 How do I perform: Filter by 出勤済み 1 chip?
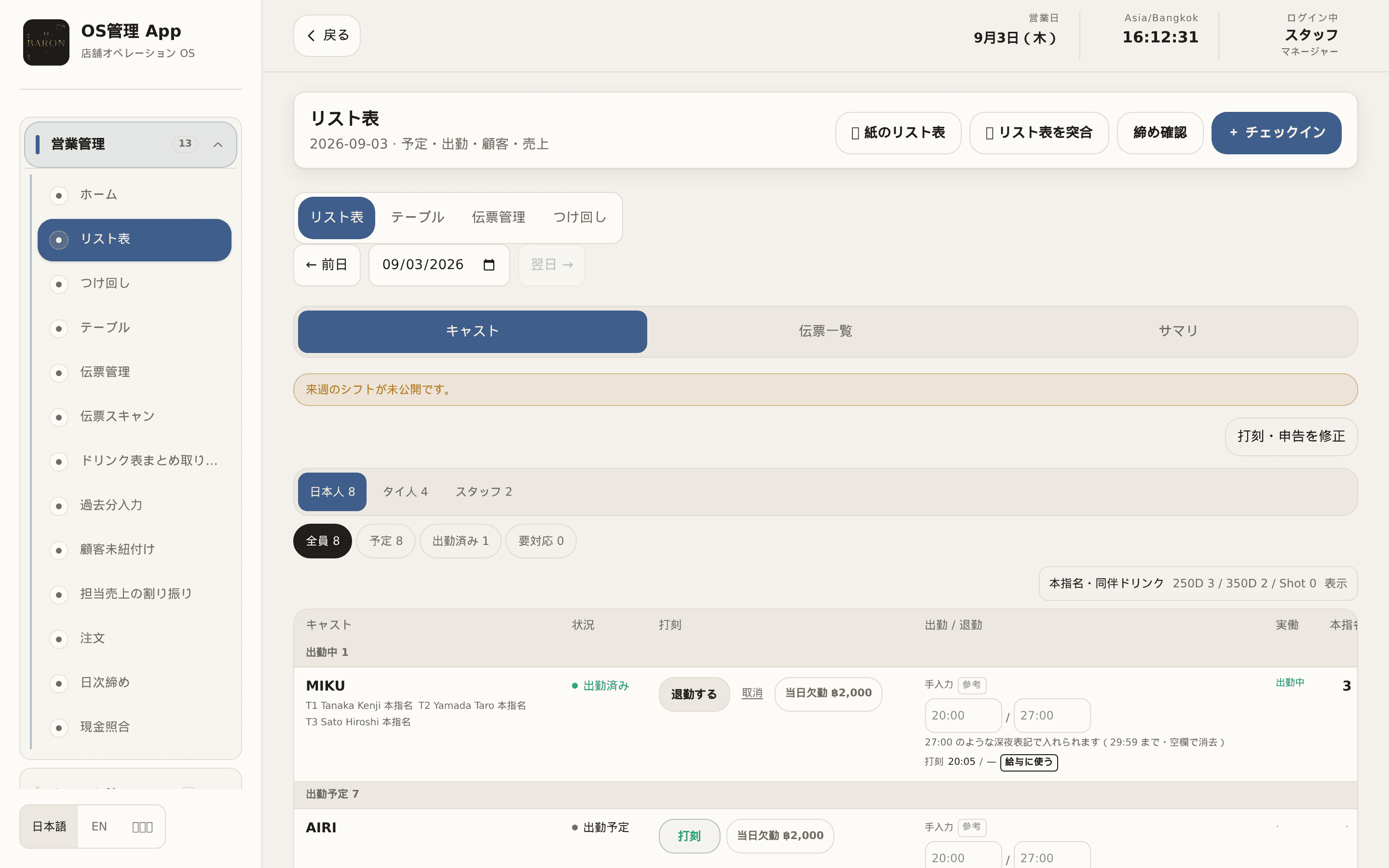coord(460,541)
